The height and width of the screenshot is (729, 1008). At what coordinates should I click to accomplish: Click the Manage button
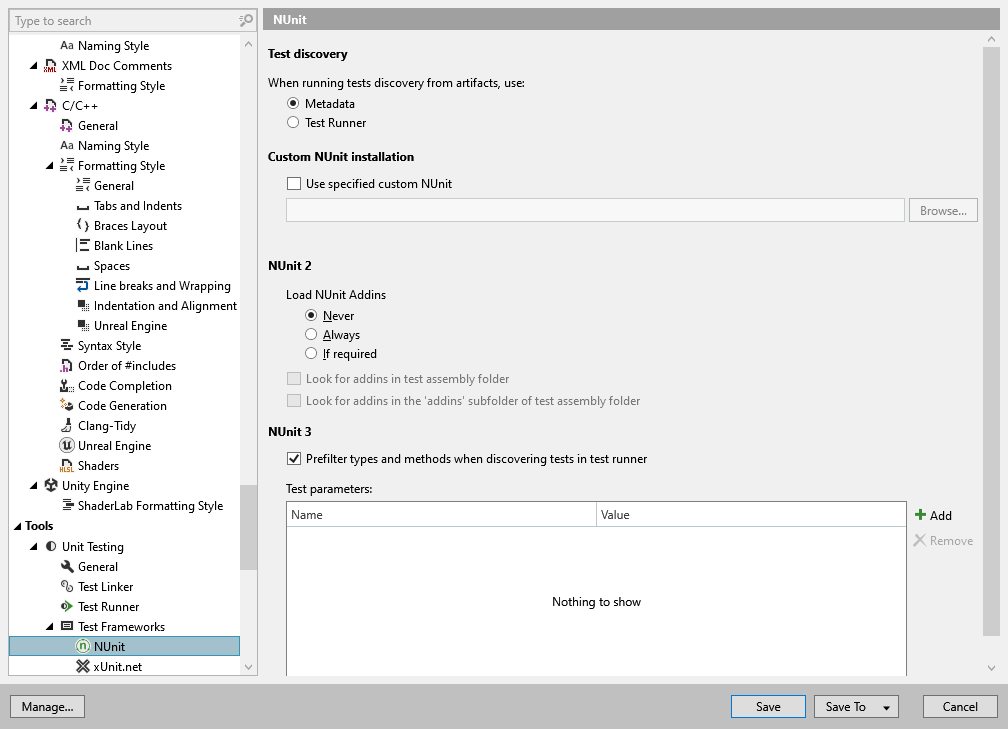click(47, 706)
